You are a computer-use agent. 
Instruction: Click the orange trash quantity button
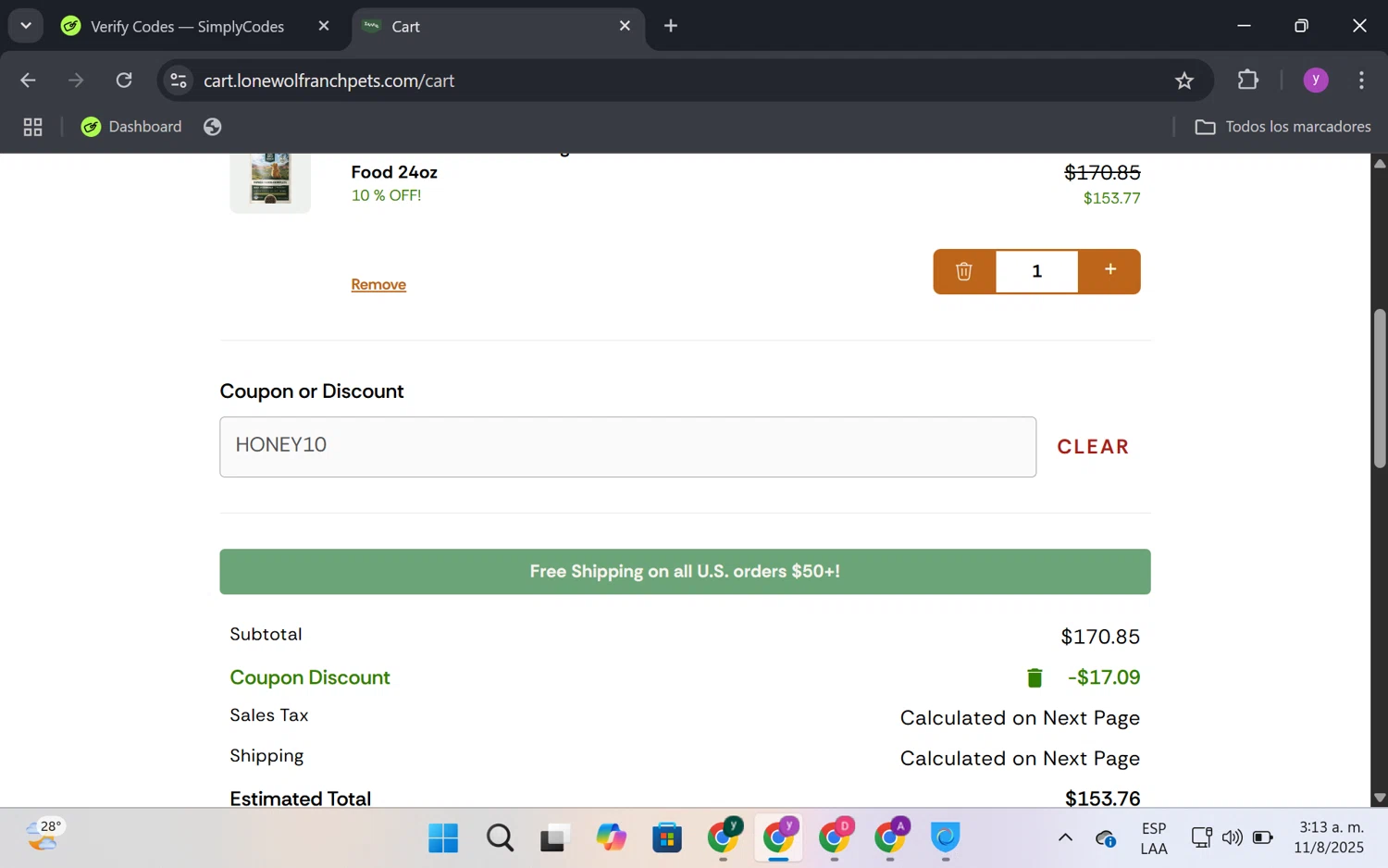pos(964,271)
